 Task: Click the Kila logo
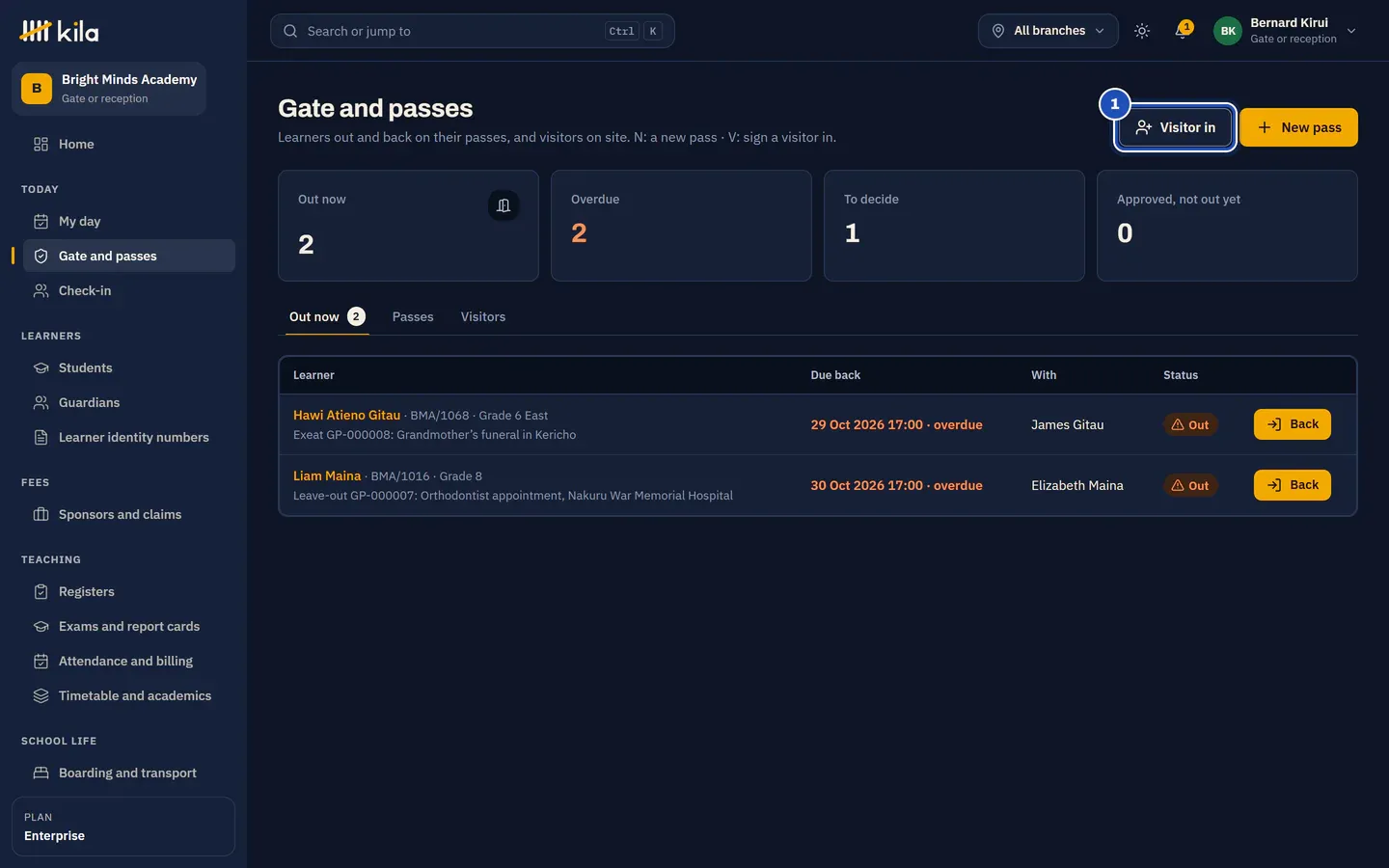coord(59,31)
